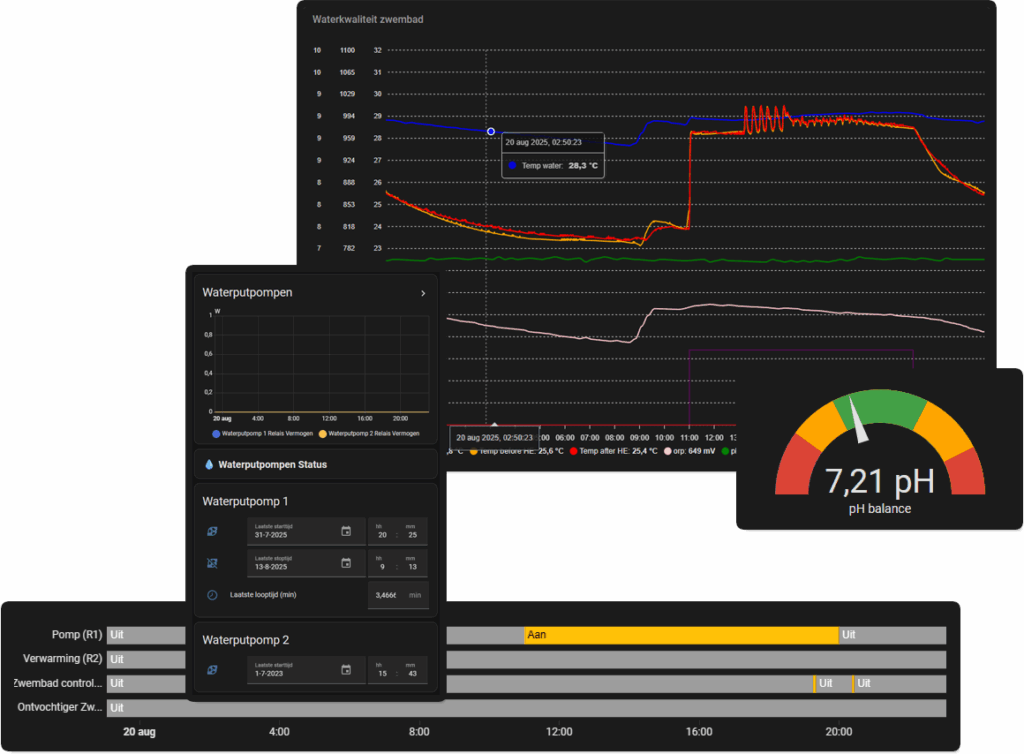Screen dimensions: 1024x754
Task: Click the water drop icon beside Waterputpompen Status
Action: tap(209, 464)
